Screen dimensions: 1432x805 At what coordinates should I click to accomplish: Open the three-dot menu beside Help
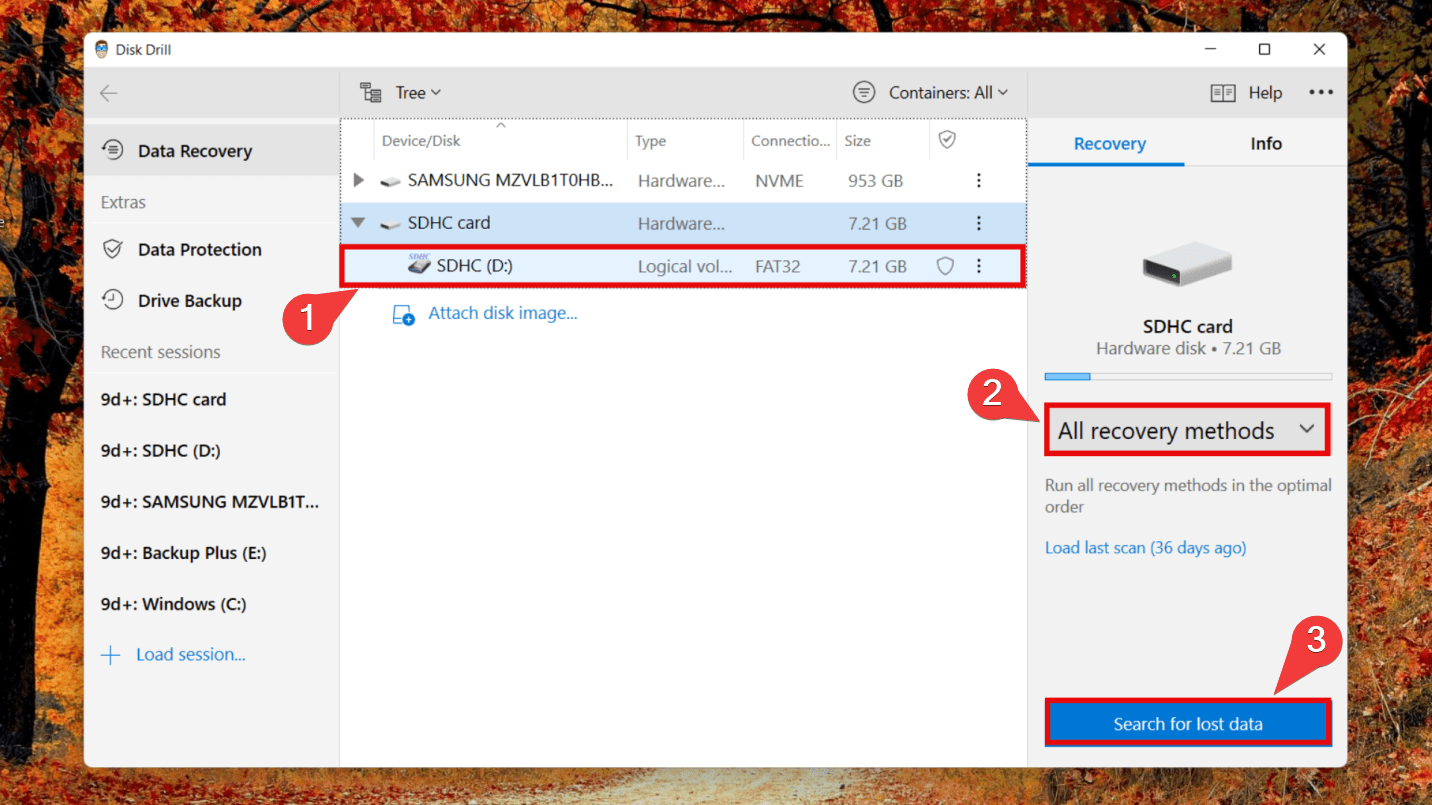[1321, 93]
